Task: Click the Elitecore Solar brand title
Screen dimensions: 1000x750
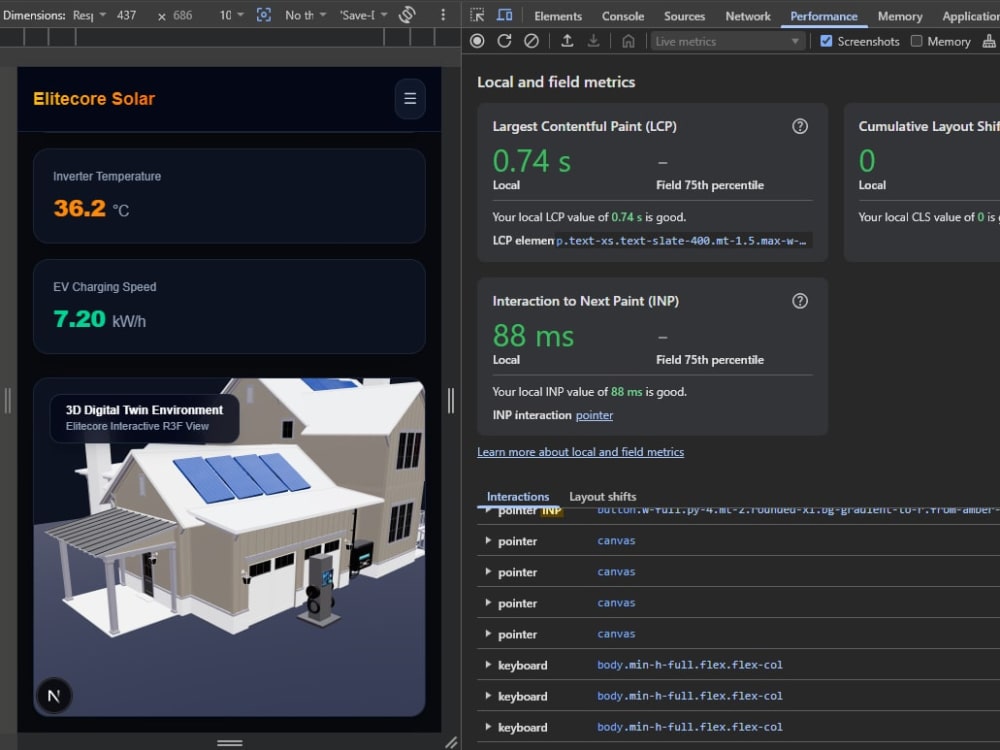Action: [x=94, y=99]
